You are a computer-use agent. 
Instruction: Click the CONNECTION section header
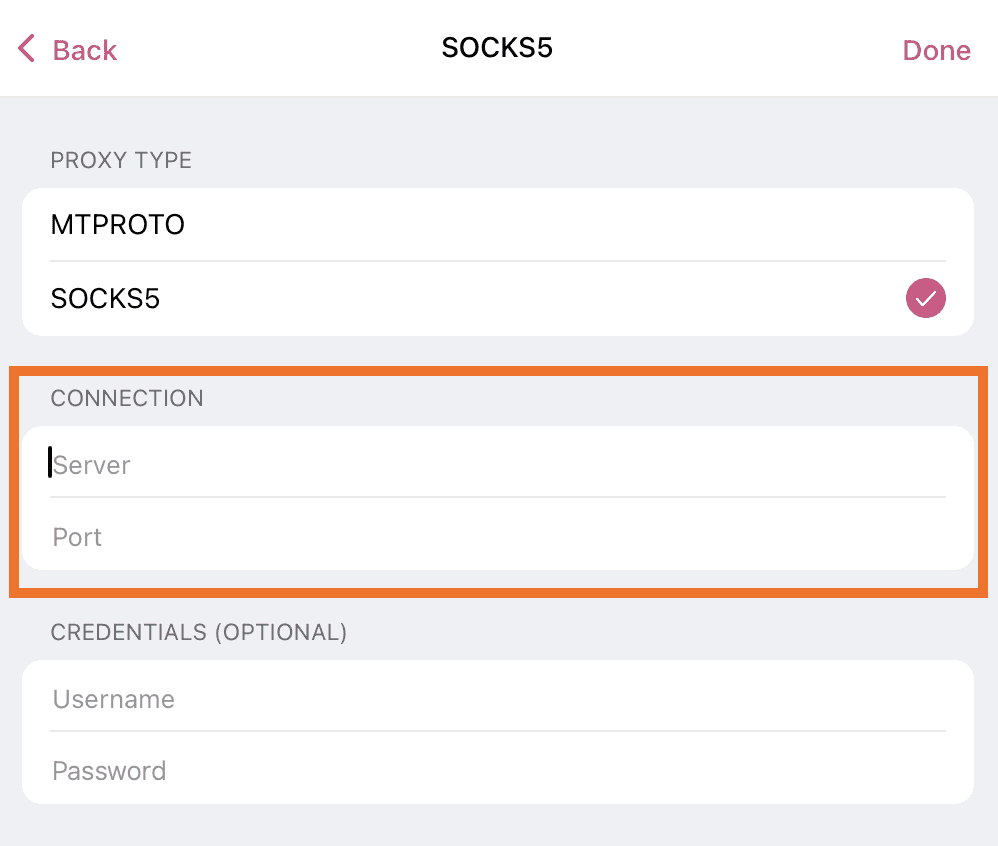click(x=127, y=398)
